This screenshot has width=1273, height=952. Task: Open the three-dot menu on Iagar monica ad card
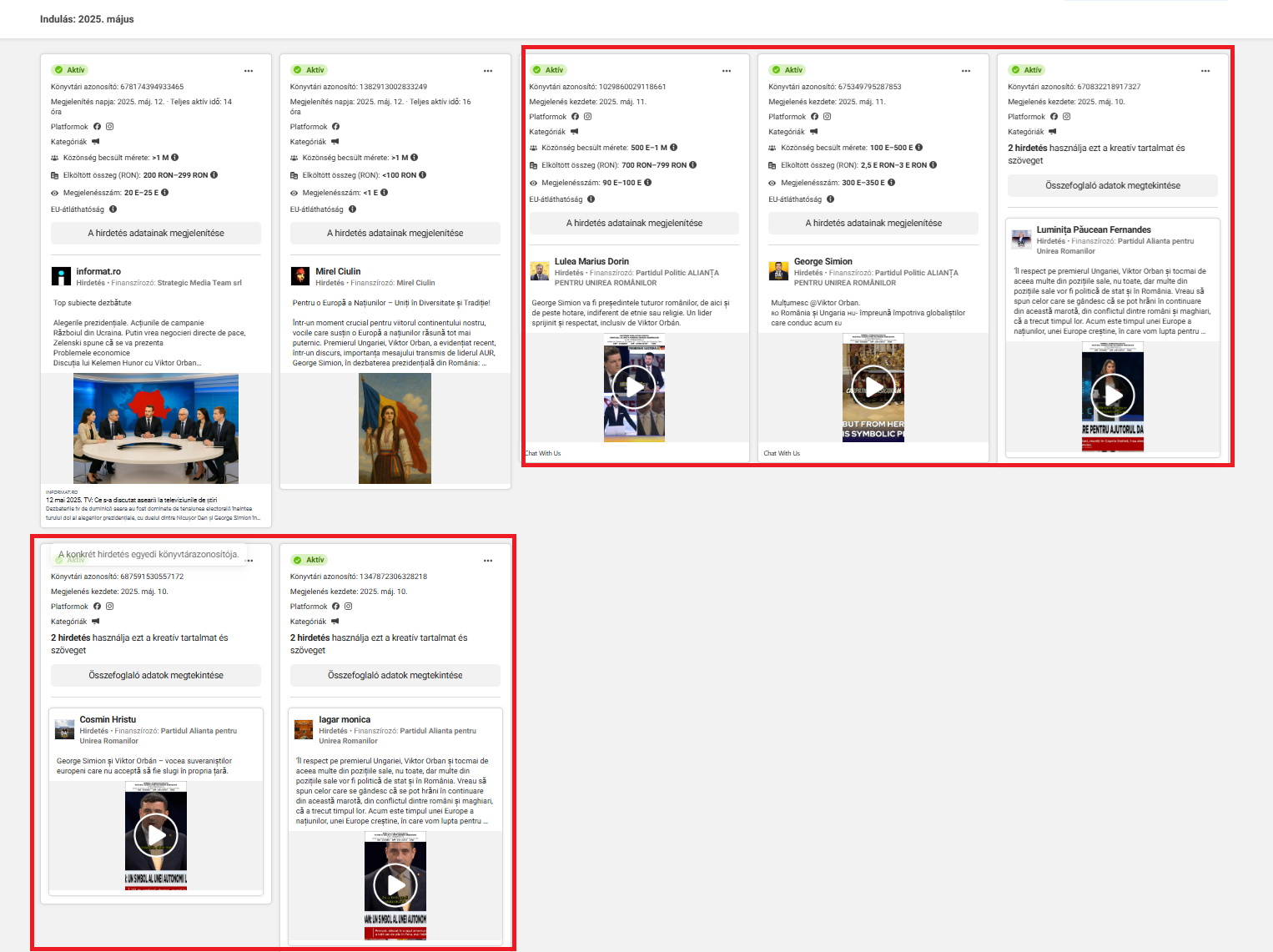coord(488,561)
